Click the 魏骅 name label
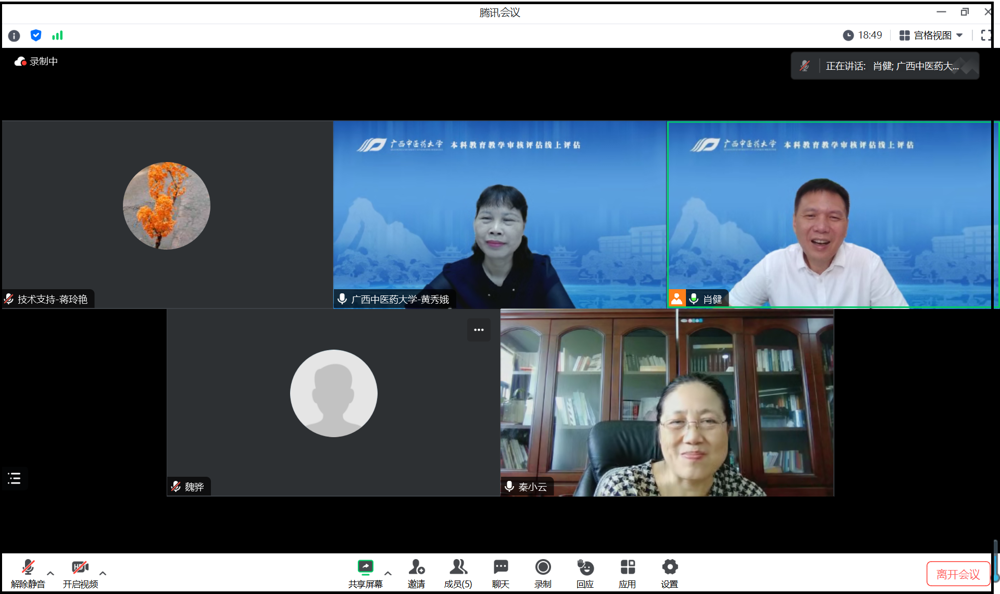This screenshot has height=594, width=1000. pyautogui.click(x=195, y=487)
